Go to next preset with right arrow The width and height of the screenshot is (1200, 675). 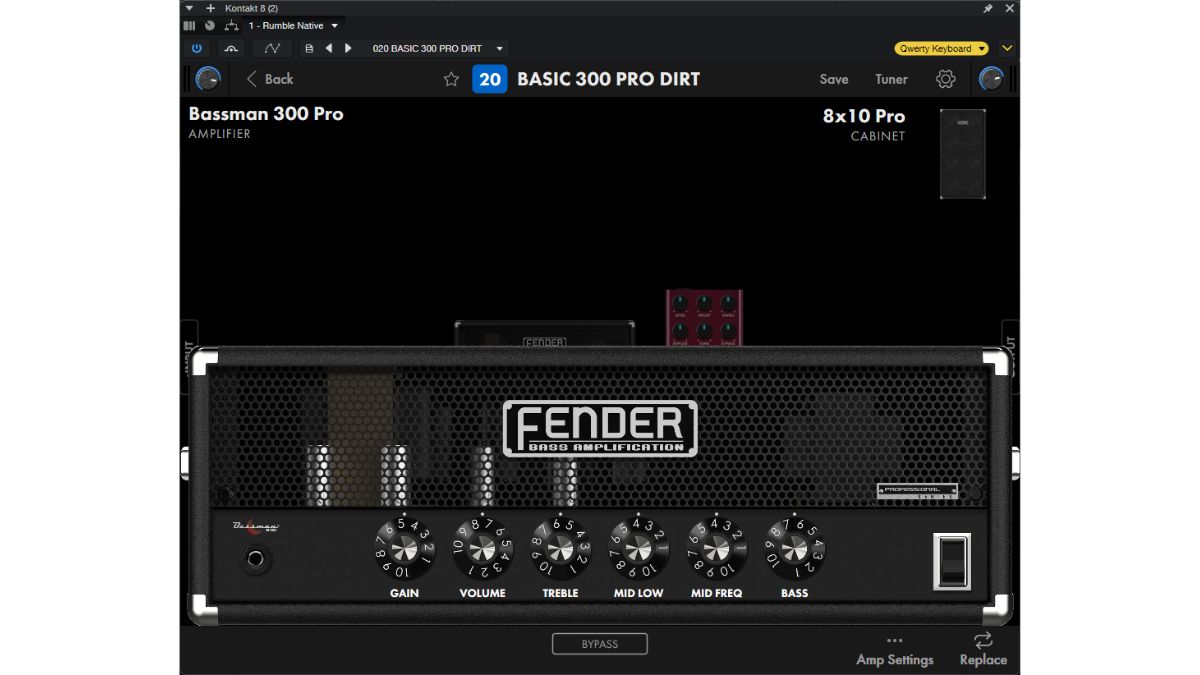point(348,47)
